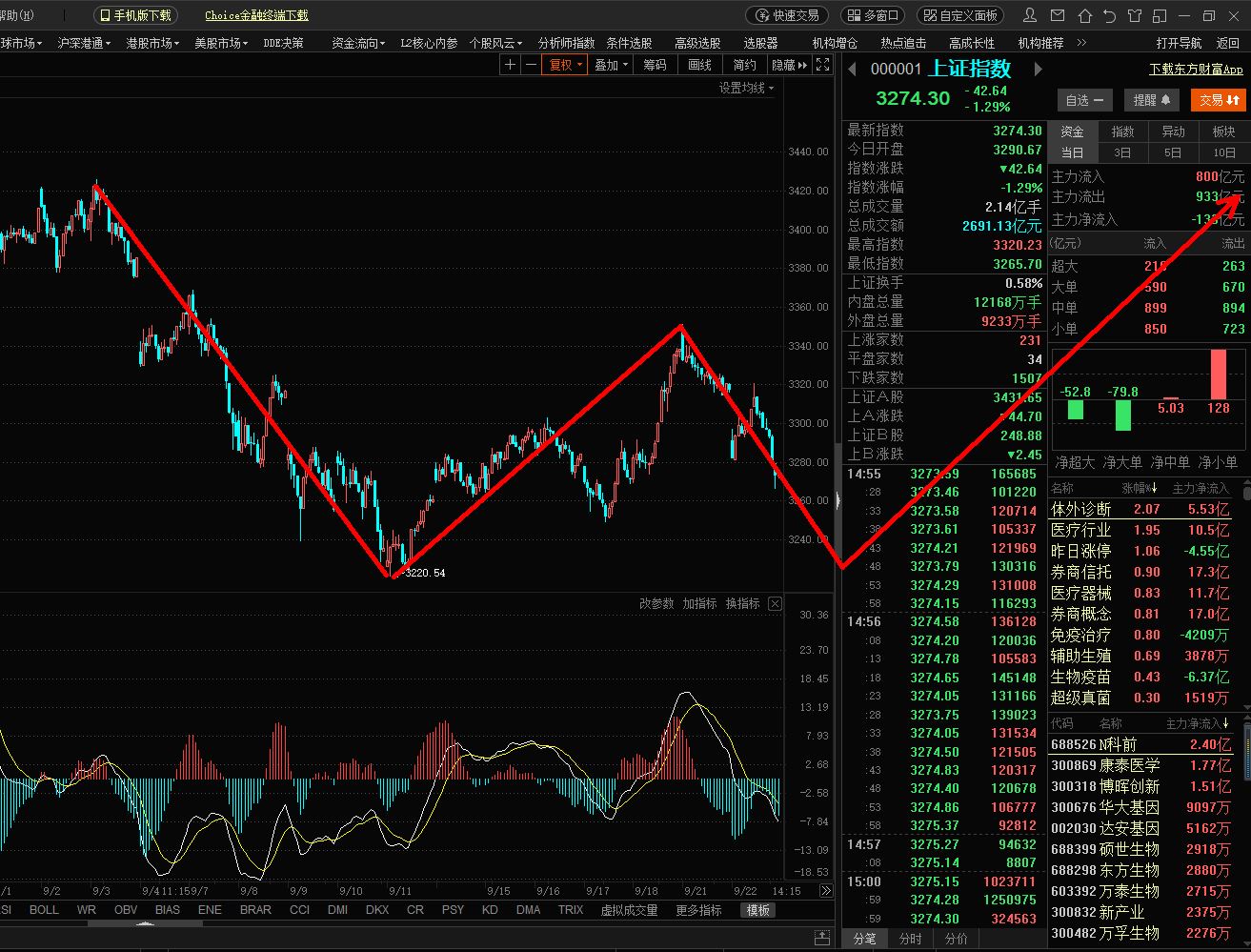Toggle 提醒 alert bell button
Viewport: 1251px width, 952px height.
coord(1151,100)
